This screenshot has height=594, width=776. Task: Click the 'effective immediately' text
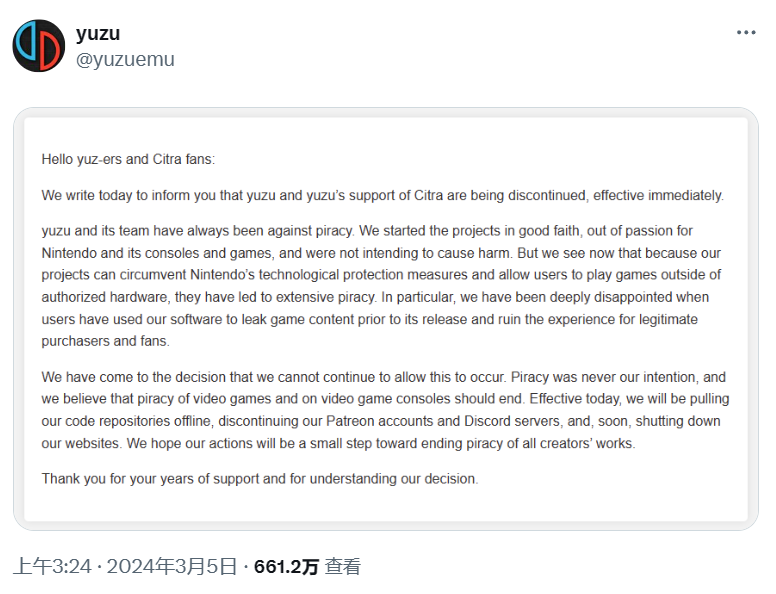pos(658,196)
